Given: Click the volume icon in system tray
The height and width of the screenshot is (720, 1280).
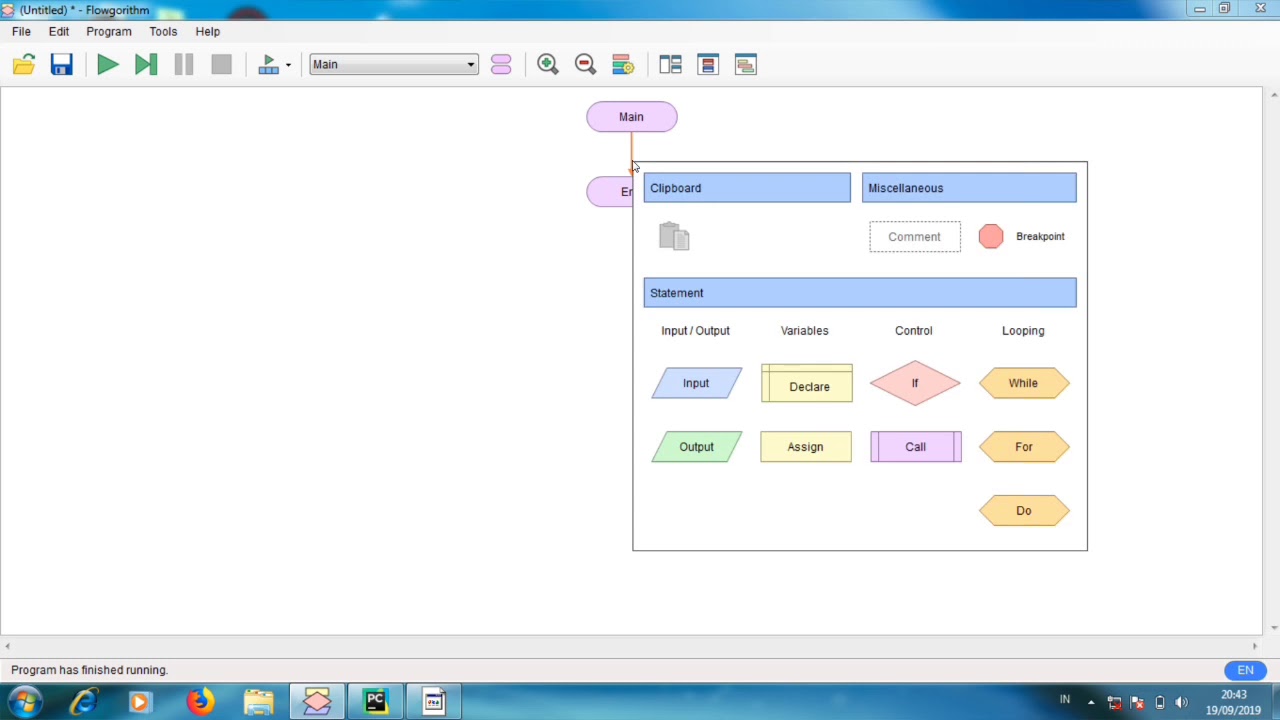Looking at the screenshot, I should 1182,702.
